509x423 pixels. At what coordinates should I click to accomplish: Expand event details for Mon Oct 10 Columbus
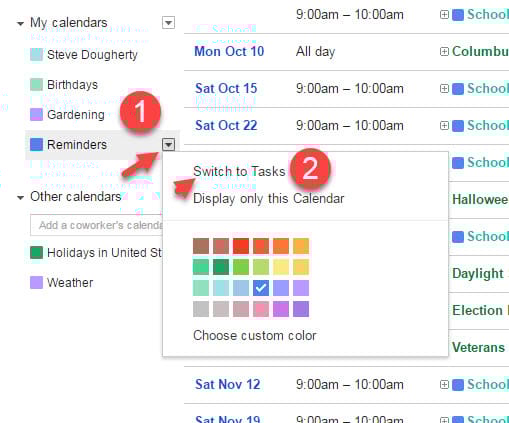[444, 51]
